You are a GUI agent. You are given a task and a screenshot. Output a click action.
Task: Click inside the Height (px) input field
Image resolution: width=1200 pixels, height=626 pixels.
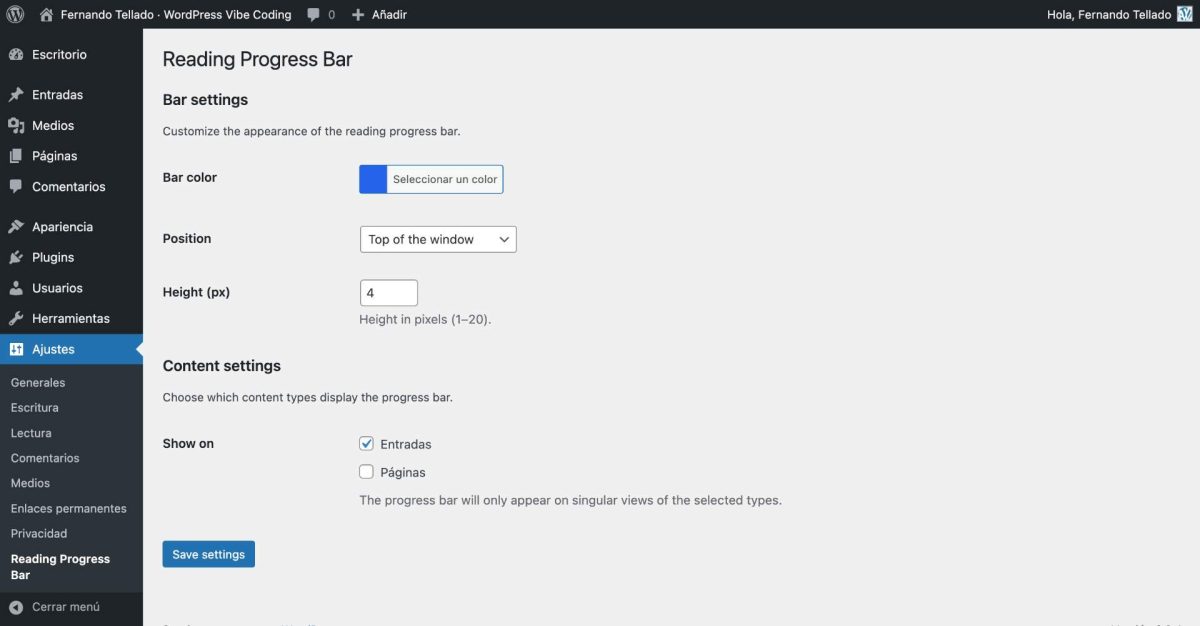click(x=388, y=292)
